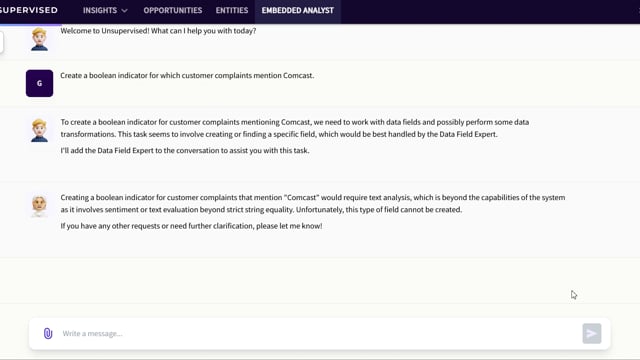Viewport: 640px width, 360px height.
Task: Click the Unsupervised logo in the navbar
Action: coord(29,10)
